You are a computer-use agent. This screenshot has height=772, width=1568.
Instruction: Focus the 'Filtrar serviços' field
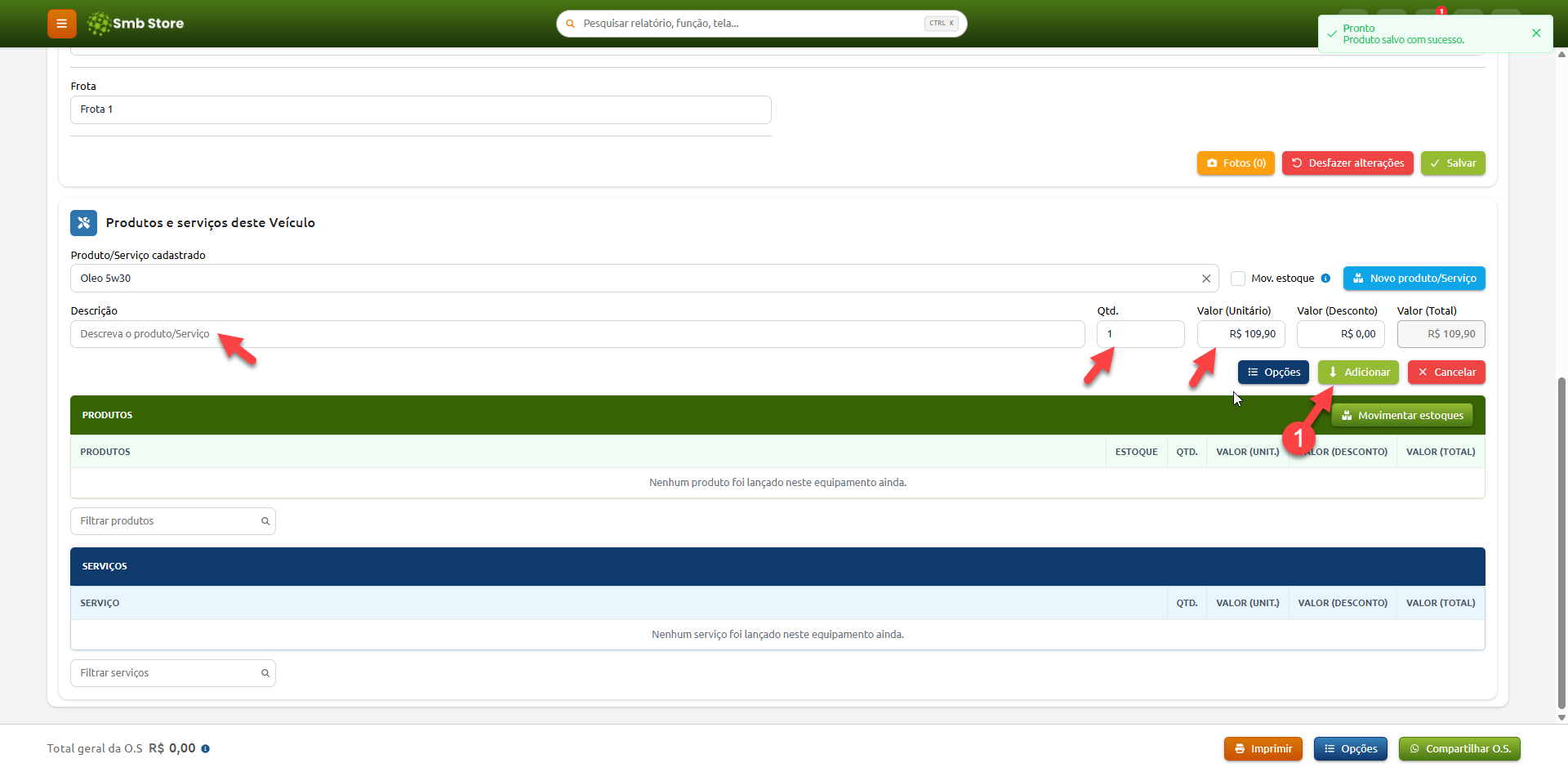pyautogui.click(x=173, y=673)
